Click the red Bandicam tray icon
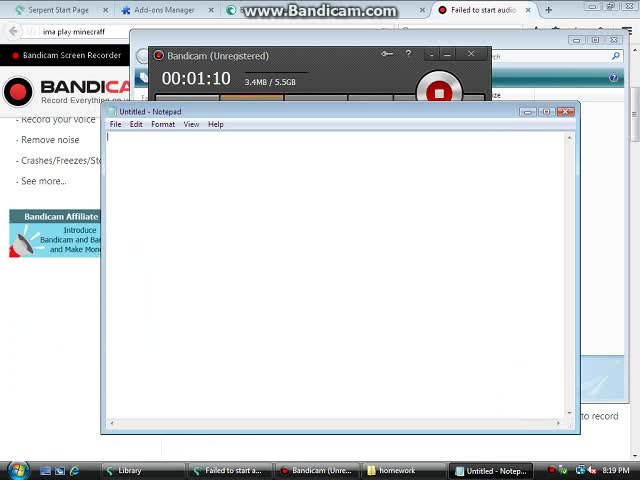The width and height of the screenshot is (640, 480). (551, 470)
